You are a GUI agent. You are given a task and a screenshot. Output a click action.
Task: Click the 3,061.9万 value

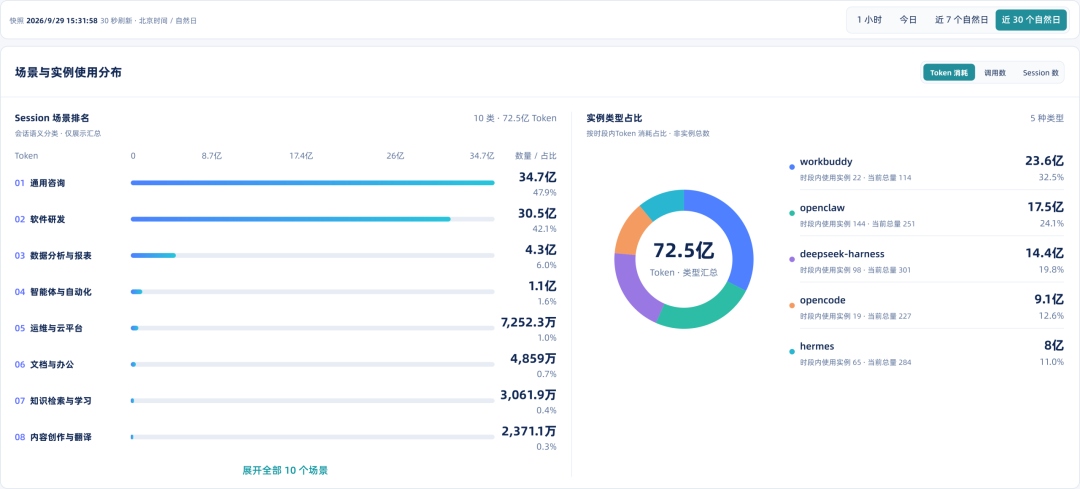pyautogui.click(x=528, y=395)
